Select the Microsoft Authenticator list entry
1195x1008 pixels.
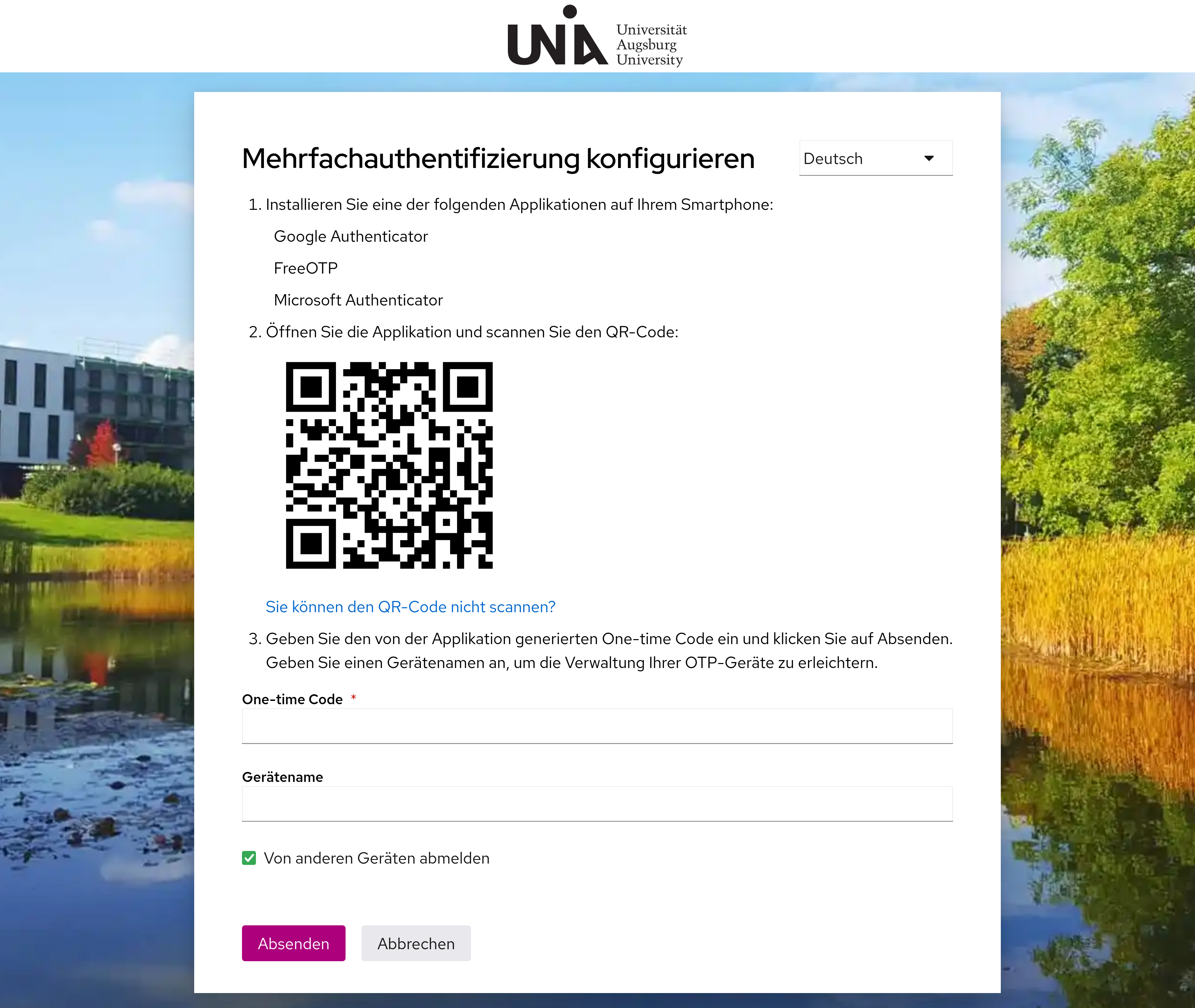point(358,300)
